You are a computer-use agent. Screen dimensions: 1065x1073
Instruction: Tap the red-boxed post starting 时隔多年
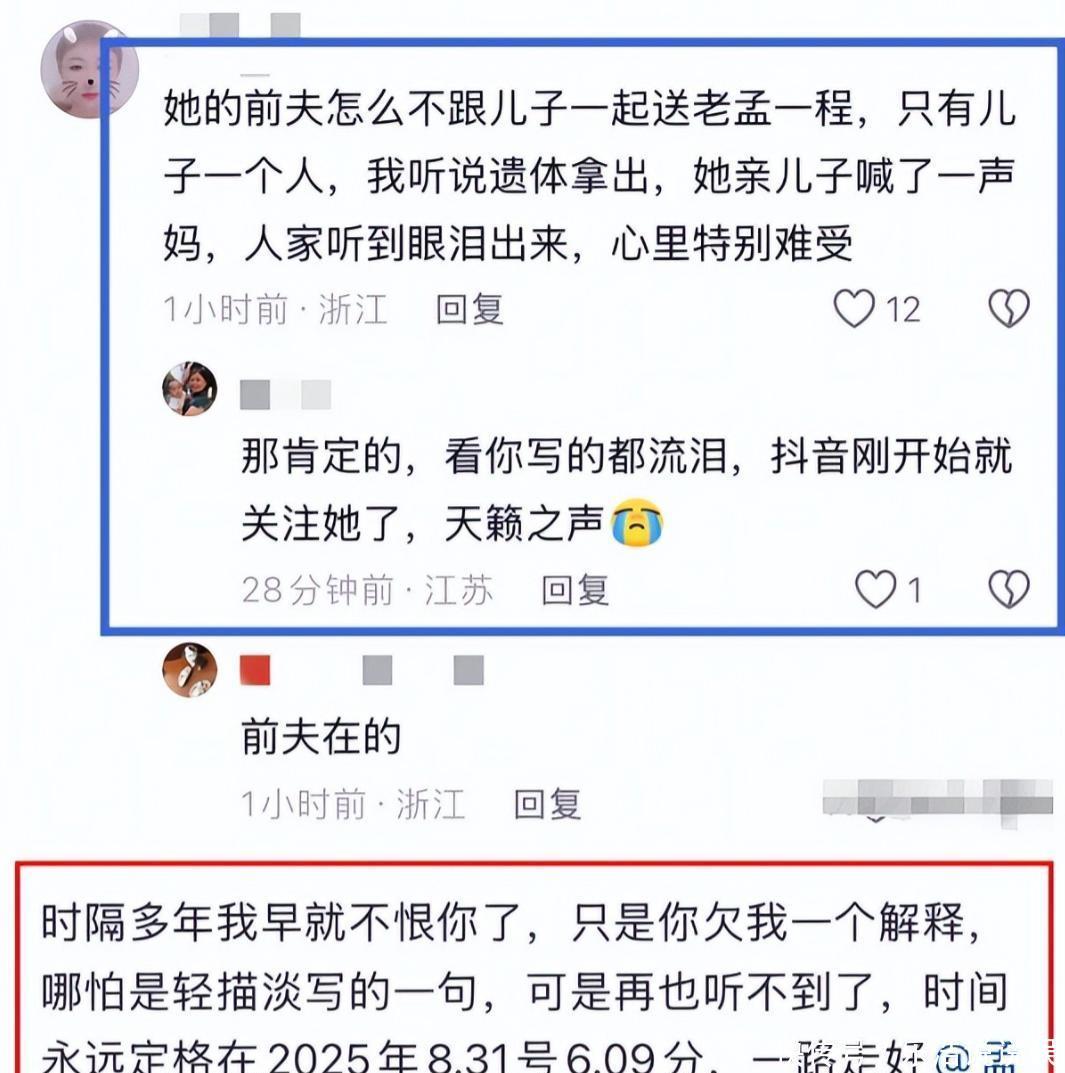point(534,968)
